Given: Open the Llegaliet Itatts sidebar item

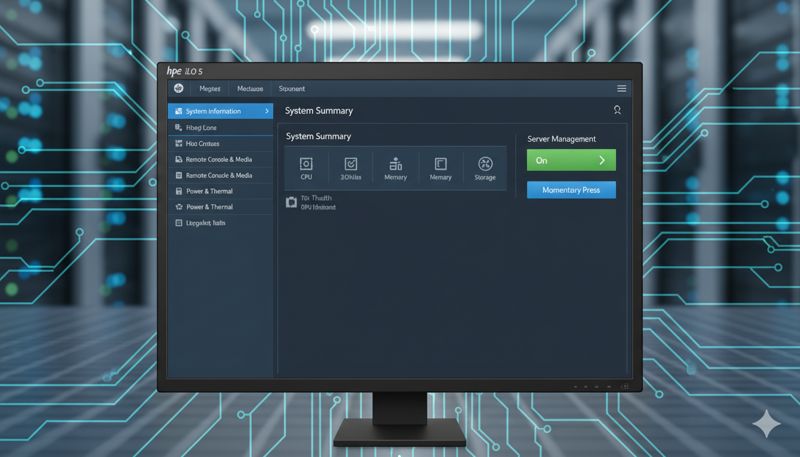Looking at the screenshot, I should [206, 223].
